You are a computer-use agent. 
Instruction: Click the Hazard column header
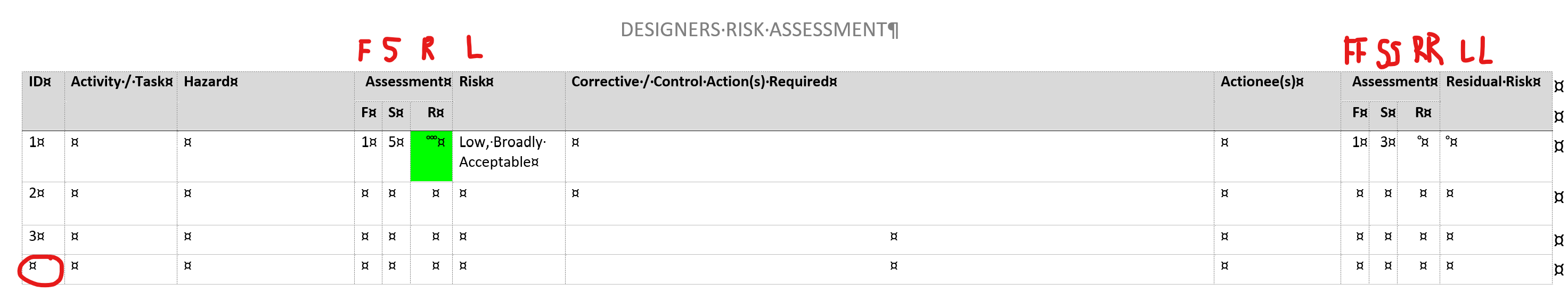tap(210, 82)
